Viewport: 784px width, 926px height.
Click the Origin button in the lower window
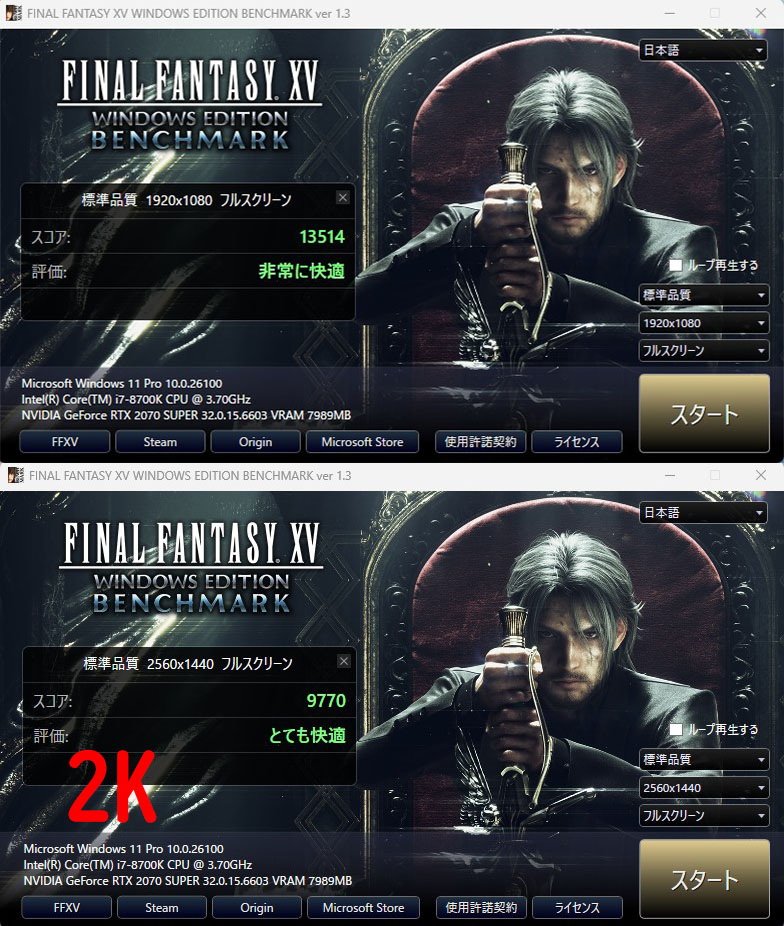click(257, 908)
